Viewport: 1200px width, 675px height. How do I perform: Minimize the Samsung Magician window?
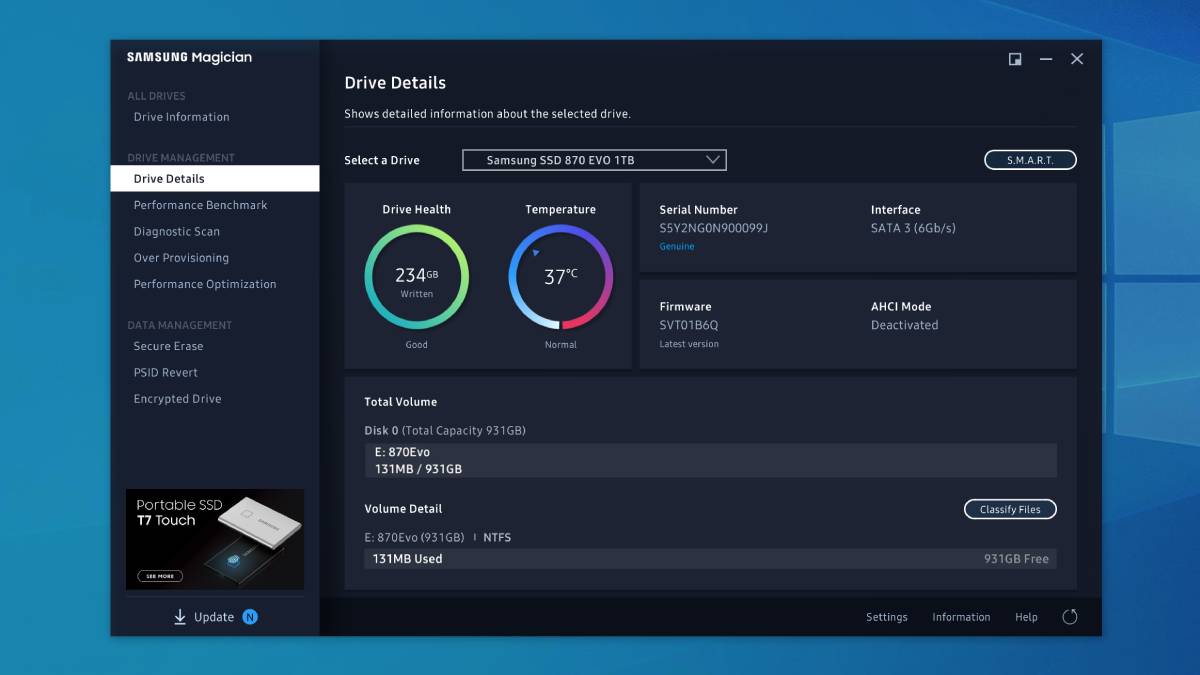(x=1046, y=59)
